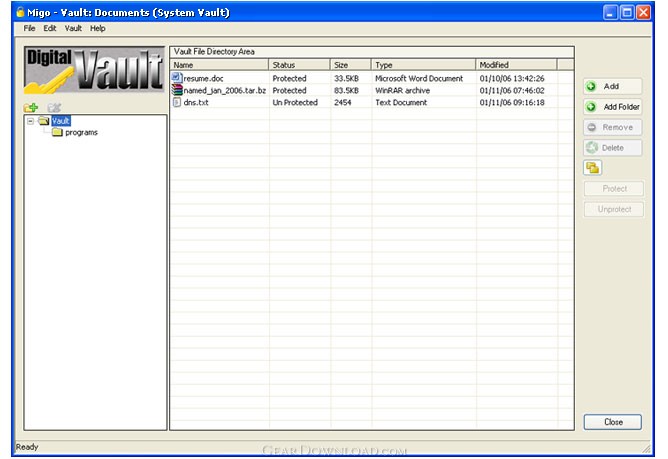Click the Vault File Directory Area heading

(x=214, y=52)
